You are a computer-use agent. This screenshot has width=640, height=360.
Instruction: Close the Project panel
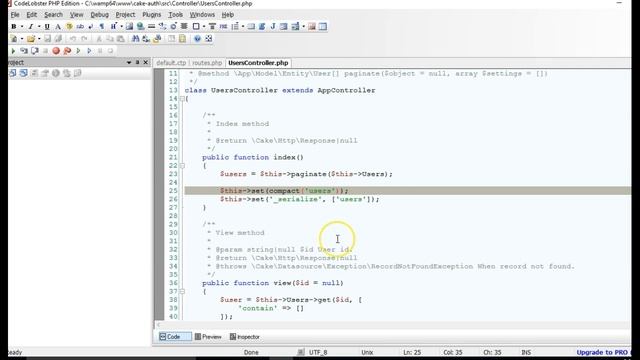tap(146, 62)
